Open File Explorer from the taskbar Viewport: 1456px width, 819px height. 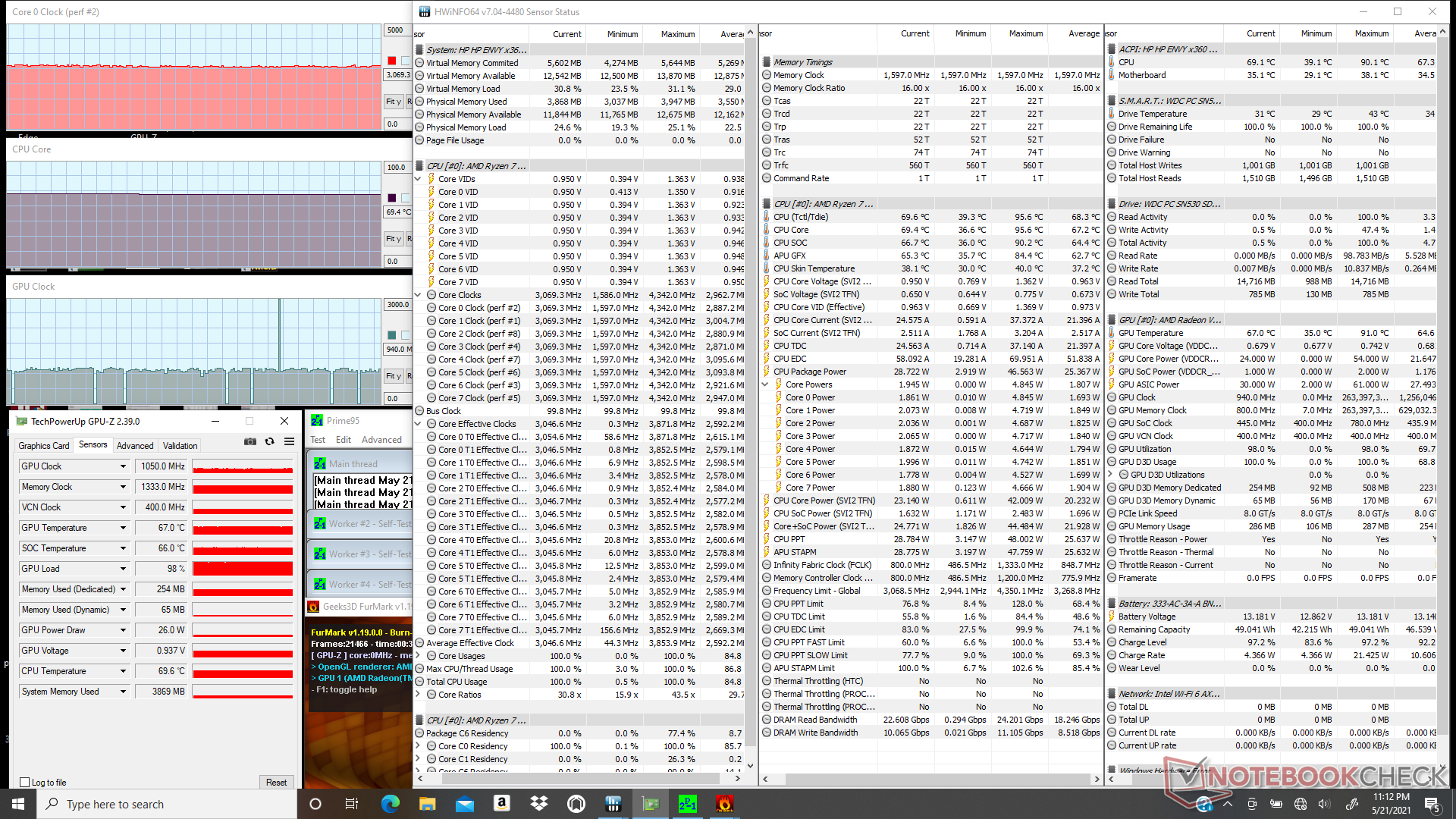point(427,804)
